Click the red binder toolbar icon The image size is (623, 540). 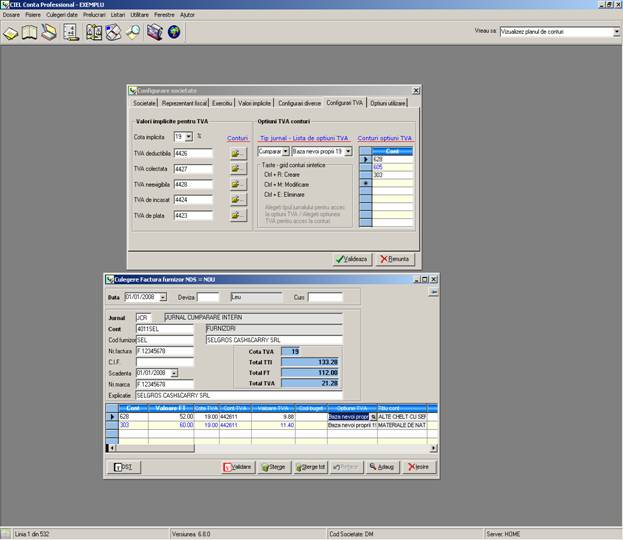[x=155, y=33]
